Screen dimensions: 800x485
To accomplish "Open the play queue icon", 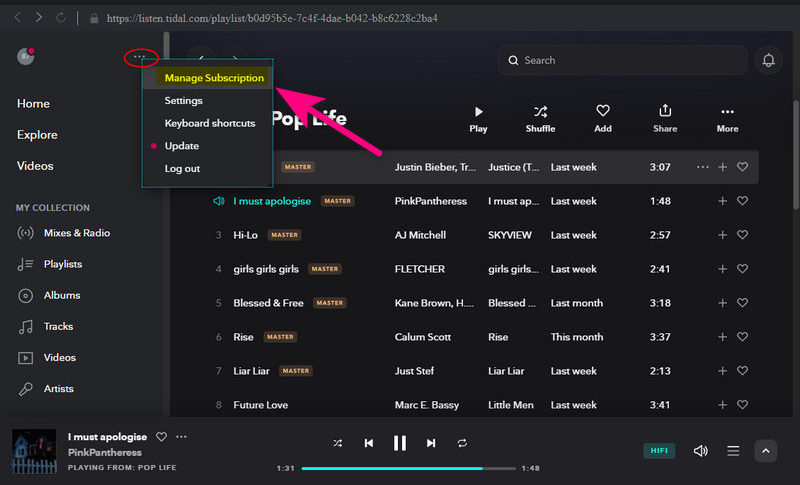I will 733,451.
